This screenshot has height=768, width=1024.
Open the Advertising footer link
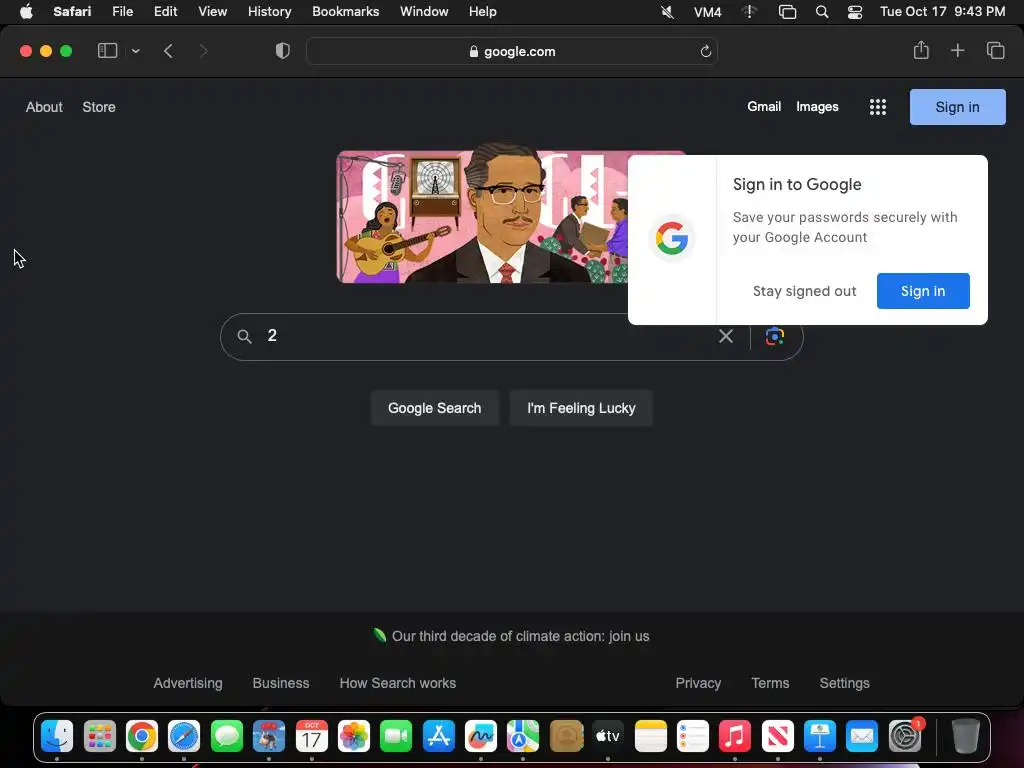[x=188, y=683]
